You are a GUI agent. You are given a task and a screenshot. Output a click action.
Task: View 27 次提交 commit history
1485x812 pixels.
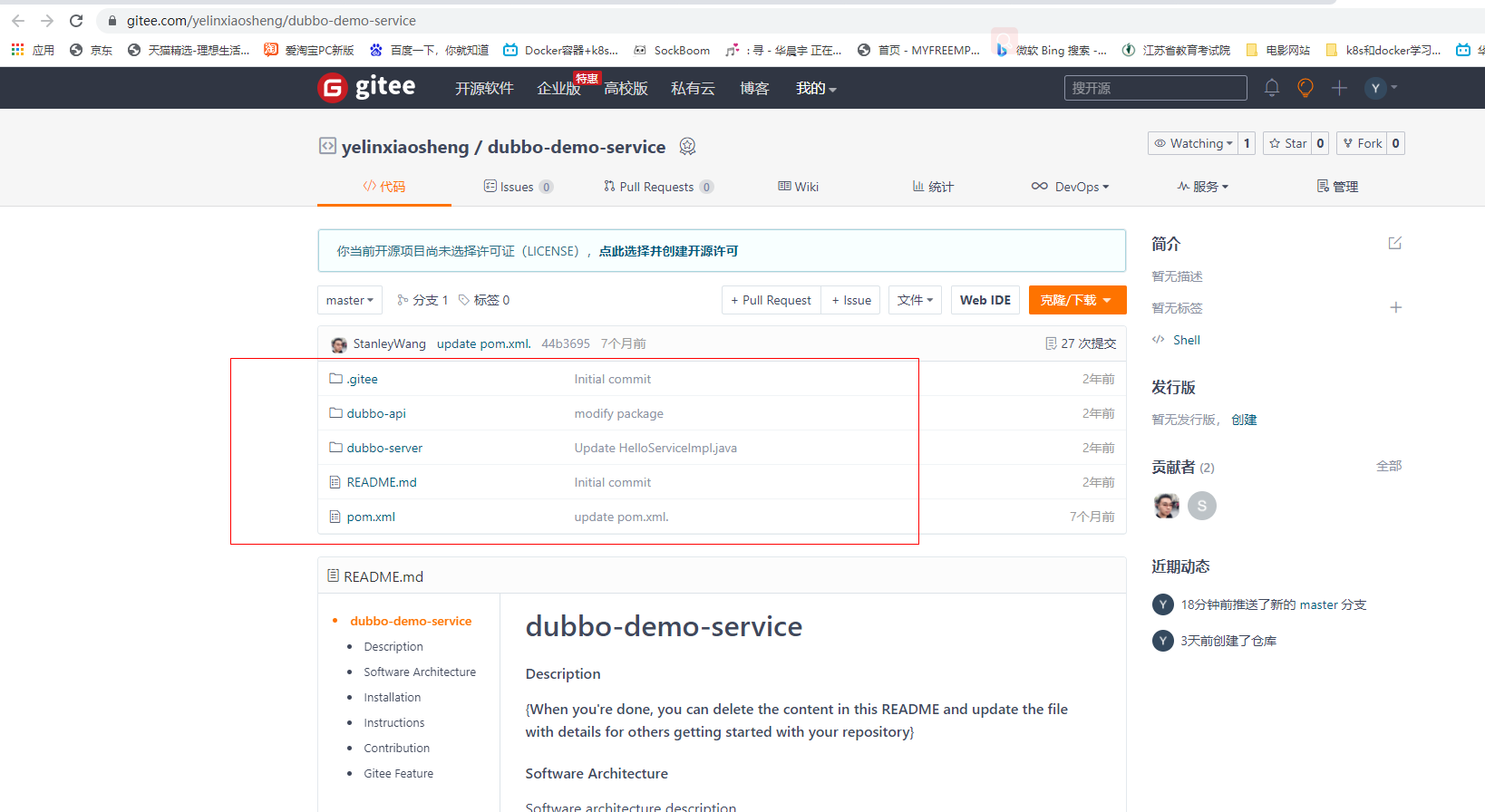click(1081, 343)
